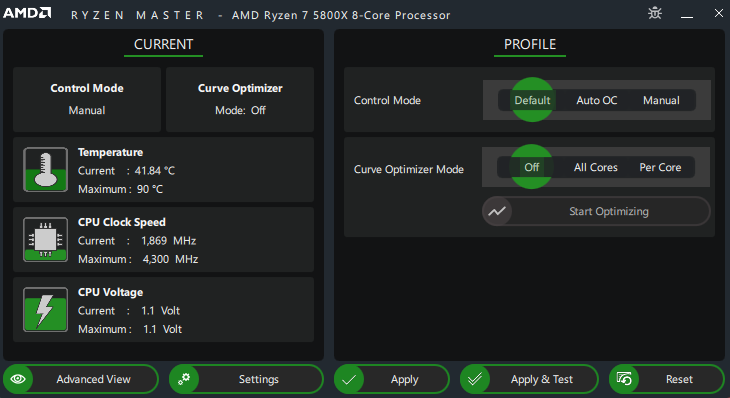730x398 pixels.
Task: Start Optimizing the curve
Action: click(596, 211)
